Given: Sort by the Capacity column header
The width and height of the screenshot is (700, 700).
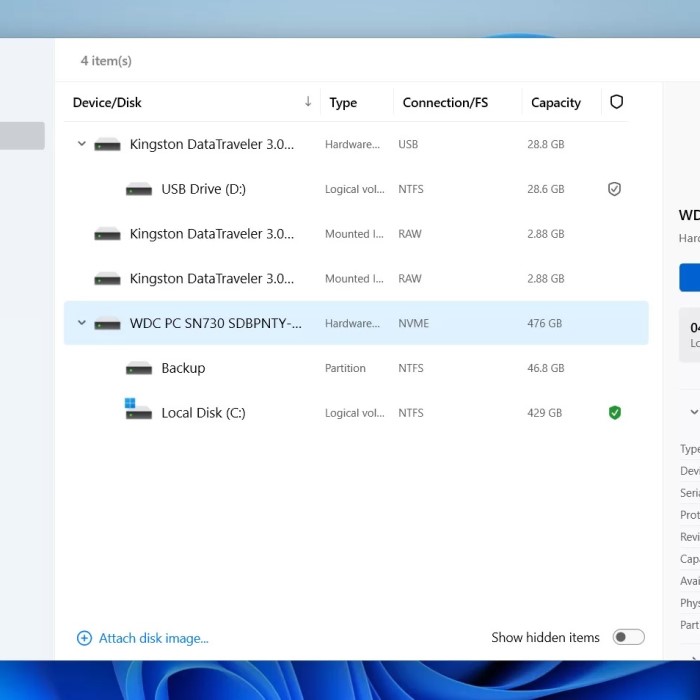Looking at the screenshot, I should click(556, 103).
